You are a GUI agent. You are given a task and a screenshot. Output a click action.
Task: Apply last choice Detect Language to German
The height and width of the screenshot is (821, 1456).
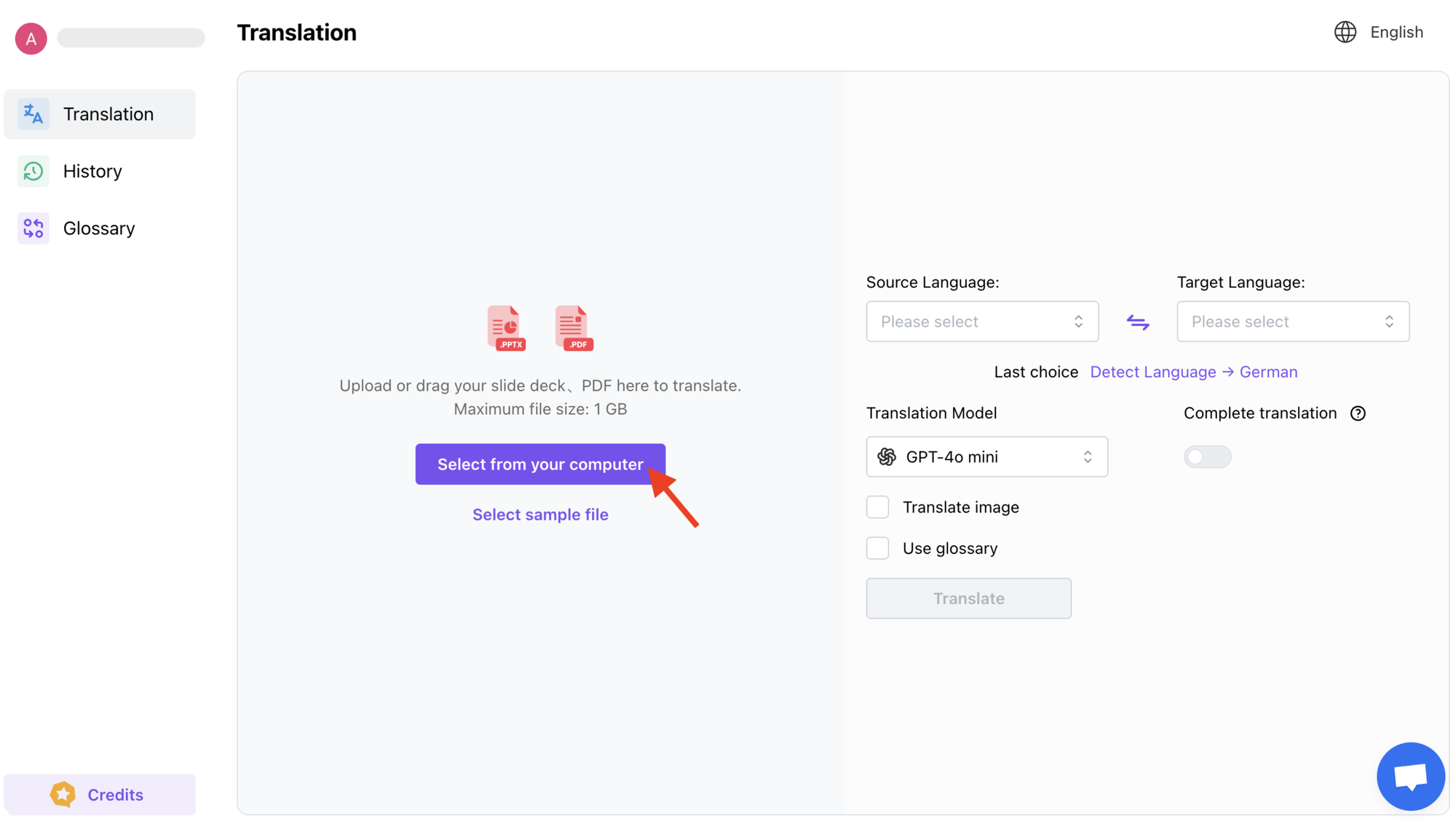pyautogui.click(x=1193, y=372)
